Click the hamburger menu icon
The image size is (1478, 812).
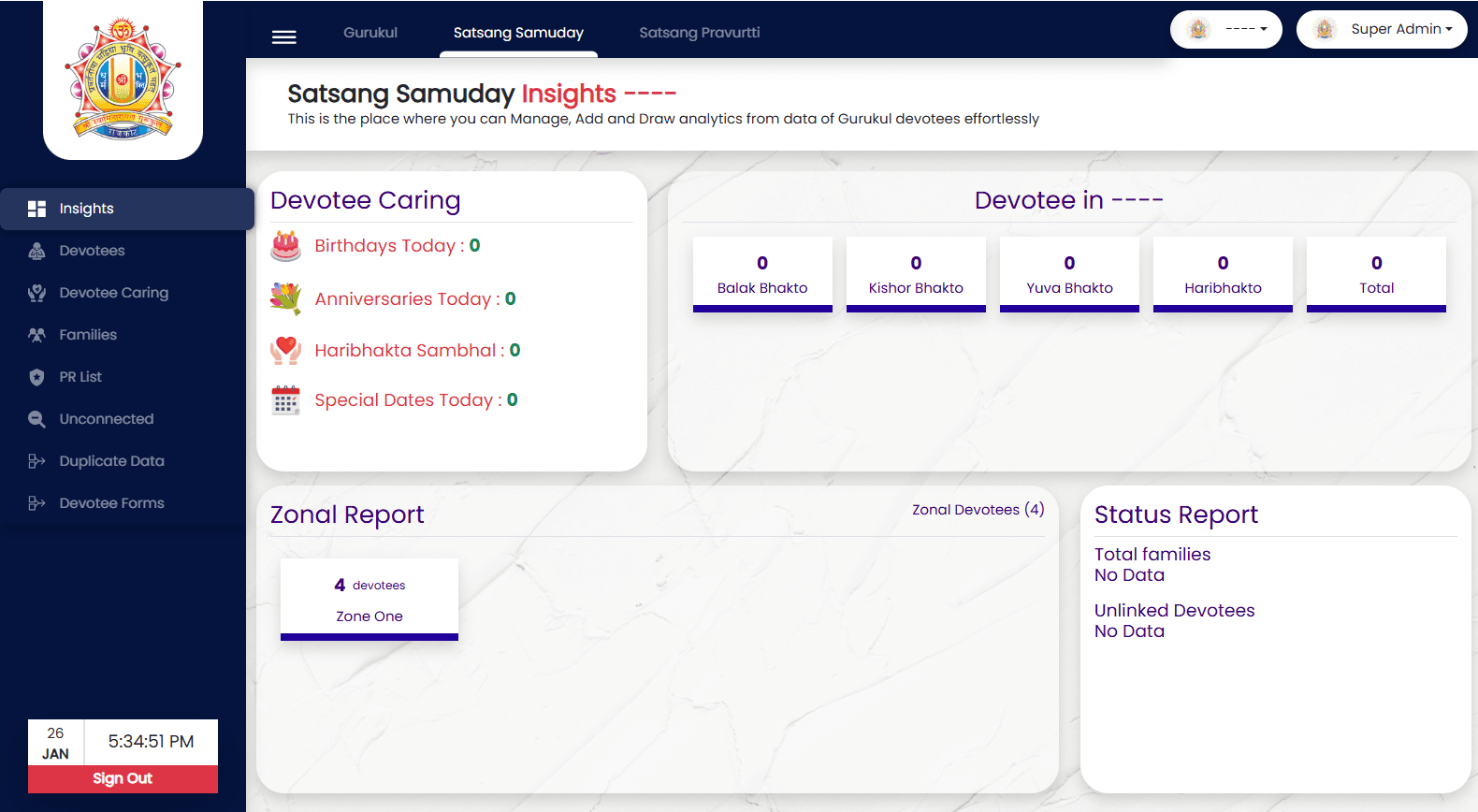coord(283,37)
